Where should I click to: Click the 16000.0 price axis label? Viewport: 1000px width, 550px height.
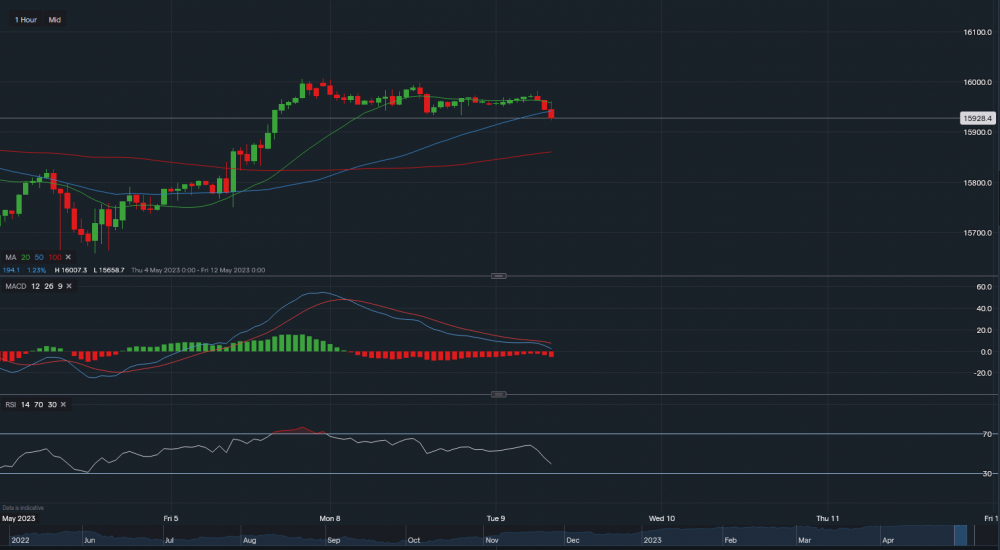coord(977,82)
